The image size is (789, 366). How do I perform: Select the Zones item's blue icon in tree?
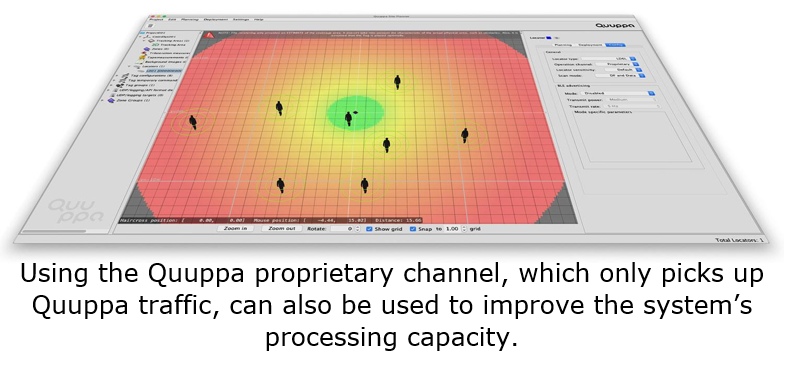click(x=146, y=49)
